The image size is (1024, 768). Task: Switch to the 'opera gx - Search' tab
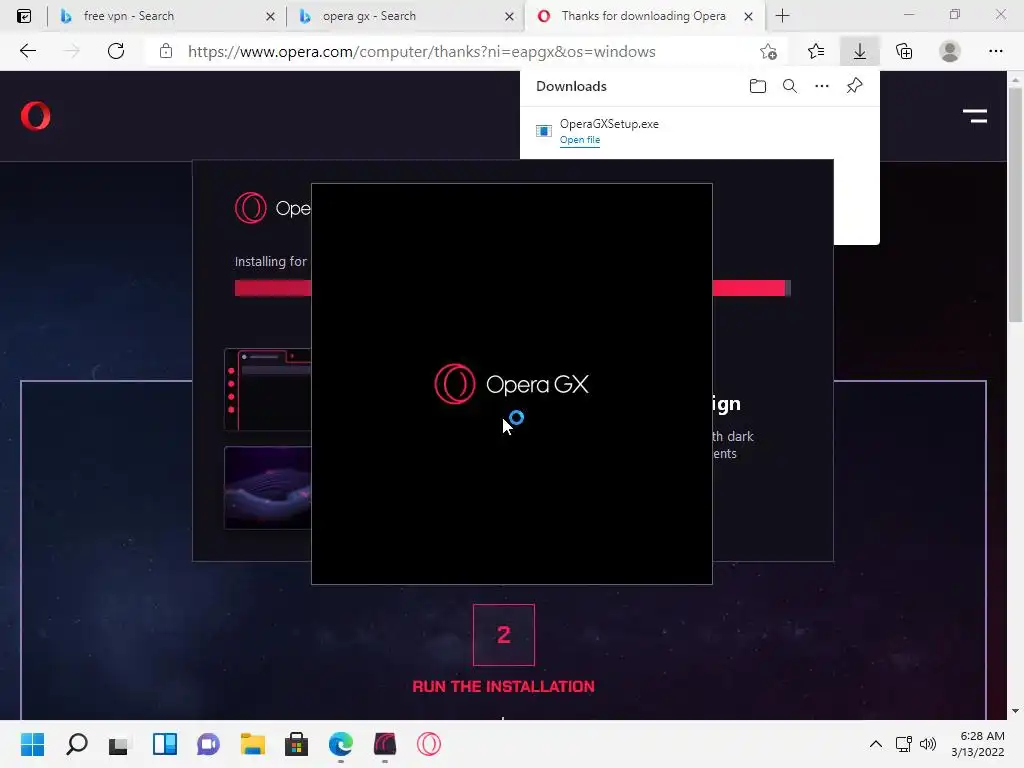[405, 16]
